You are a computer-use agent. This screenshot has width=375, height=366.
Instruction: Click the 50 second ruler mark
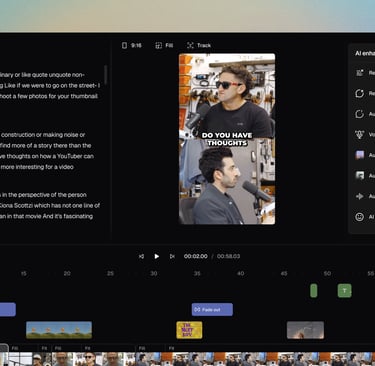tap(327, 273)
